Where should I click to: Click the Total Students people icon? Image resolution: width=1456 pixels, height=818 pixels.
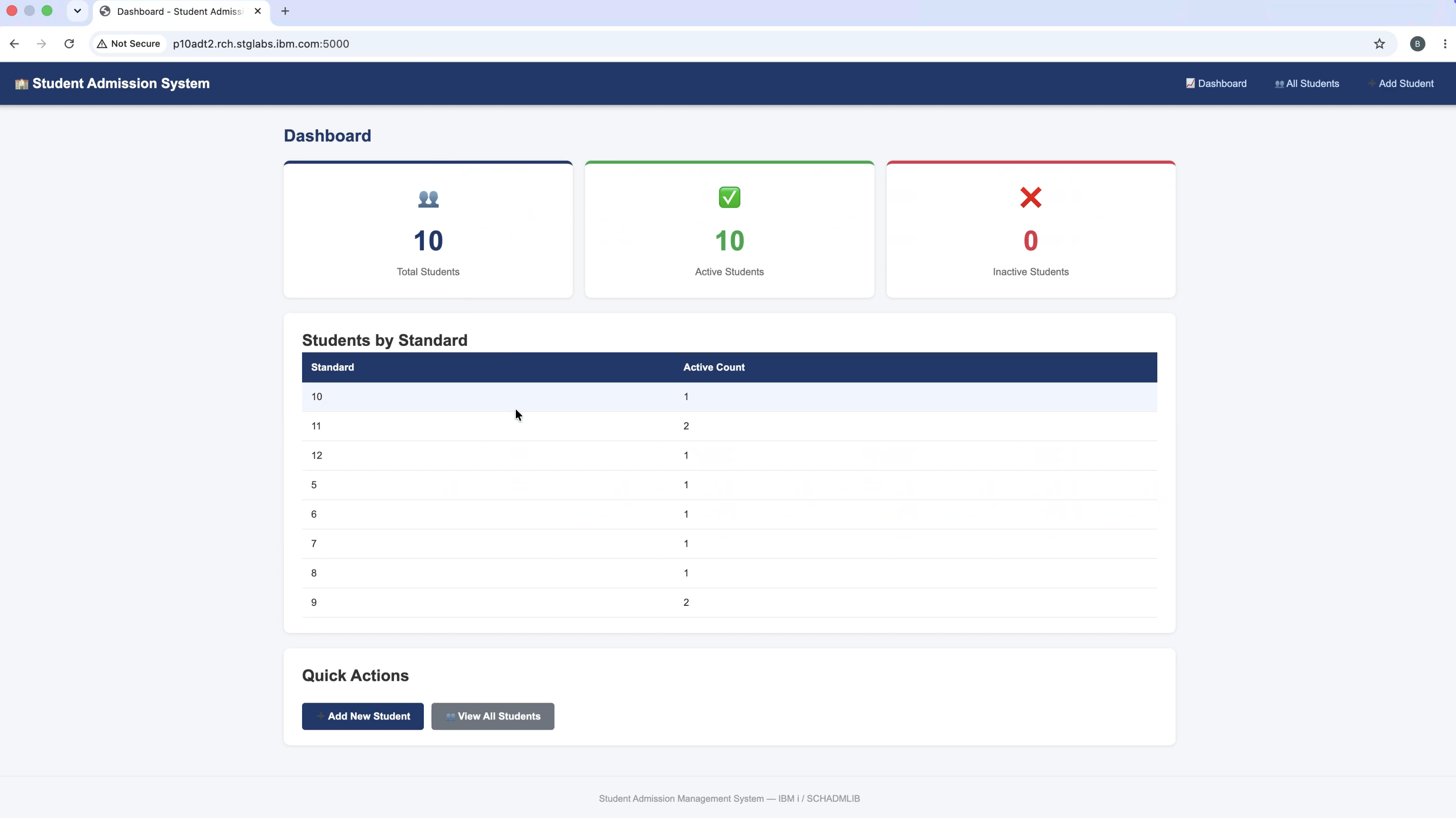coord(428,199)
